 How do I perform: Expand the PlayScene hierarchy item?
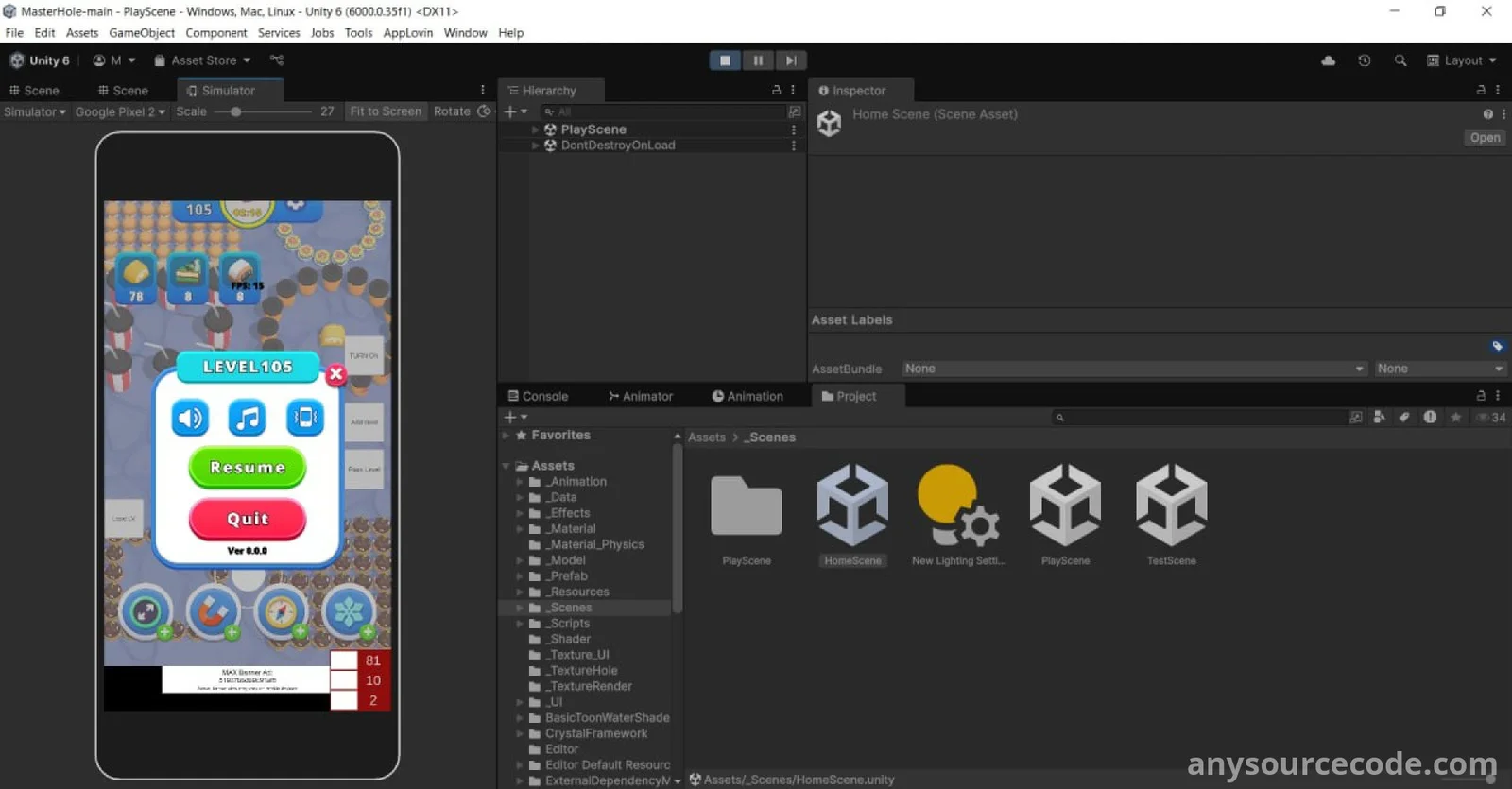[x=536, y=129]
